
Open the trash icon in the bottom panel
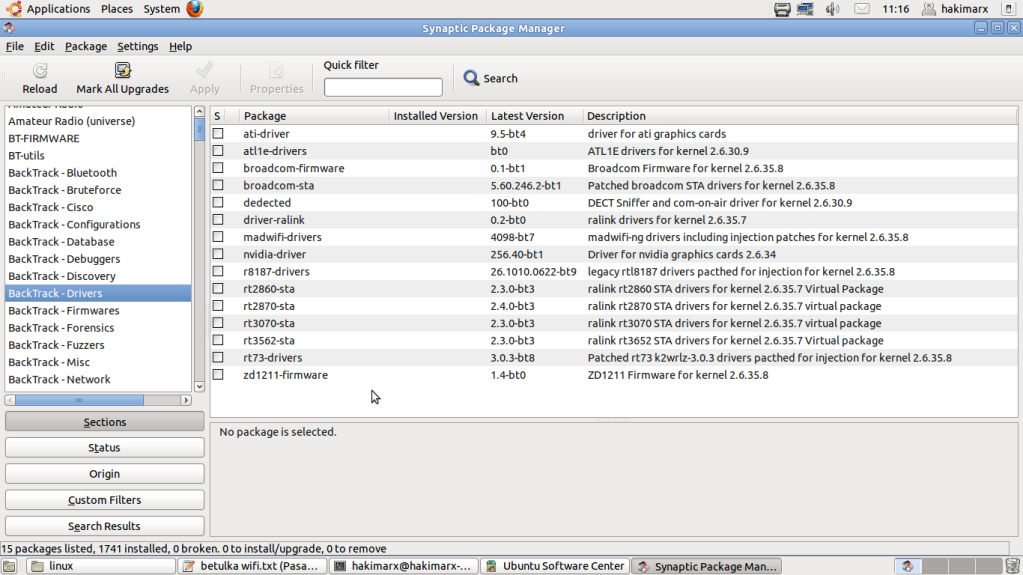point(1013,566)
